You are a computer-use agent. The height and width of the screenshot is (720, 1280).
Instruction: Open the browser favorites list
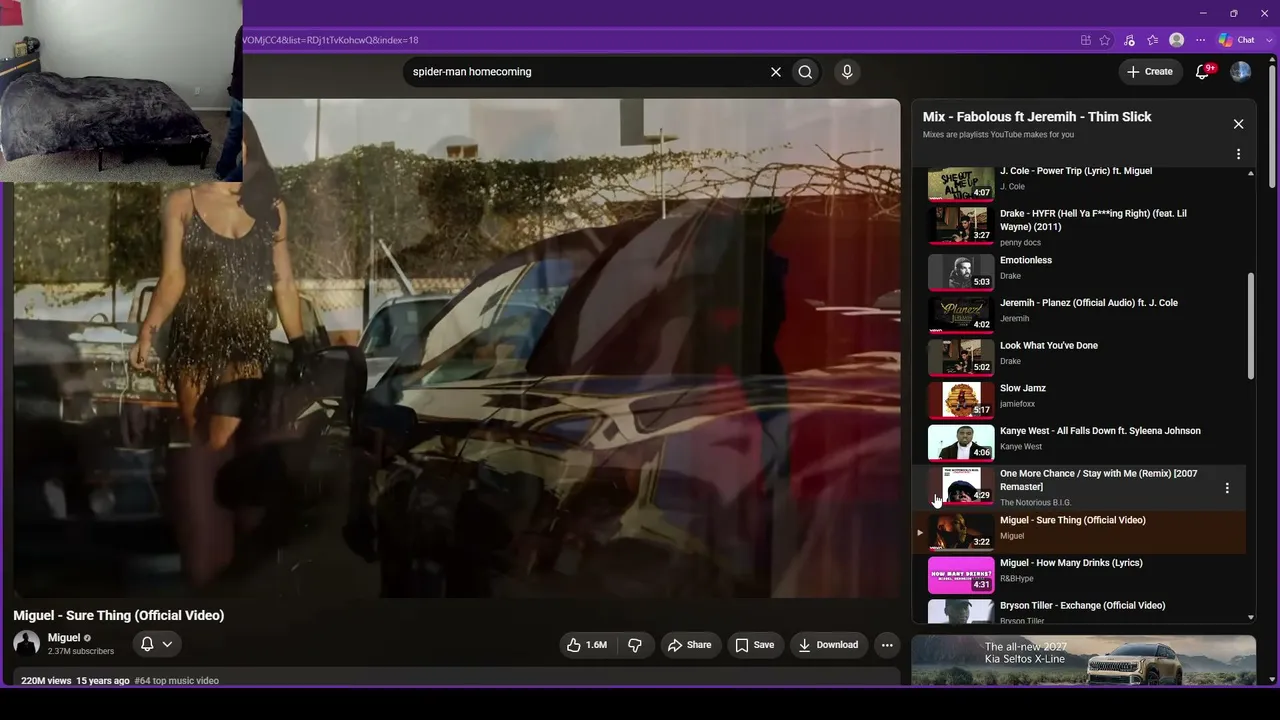pyautogui.click(x=1153, y=40)
